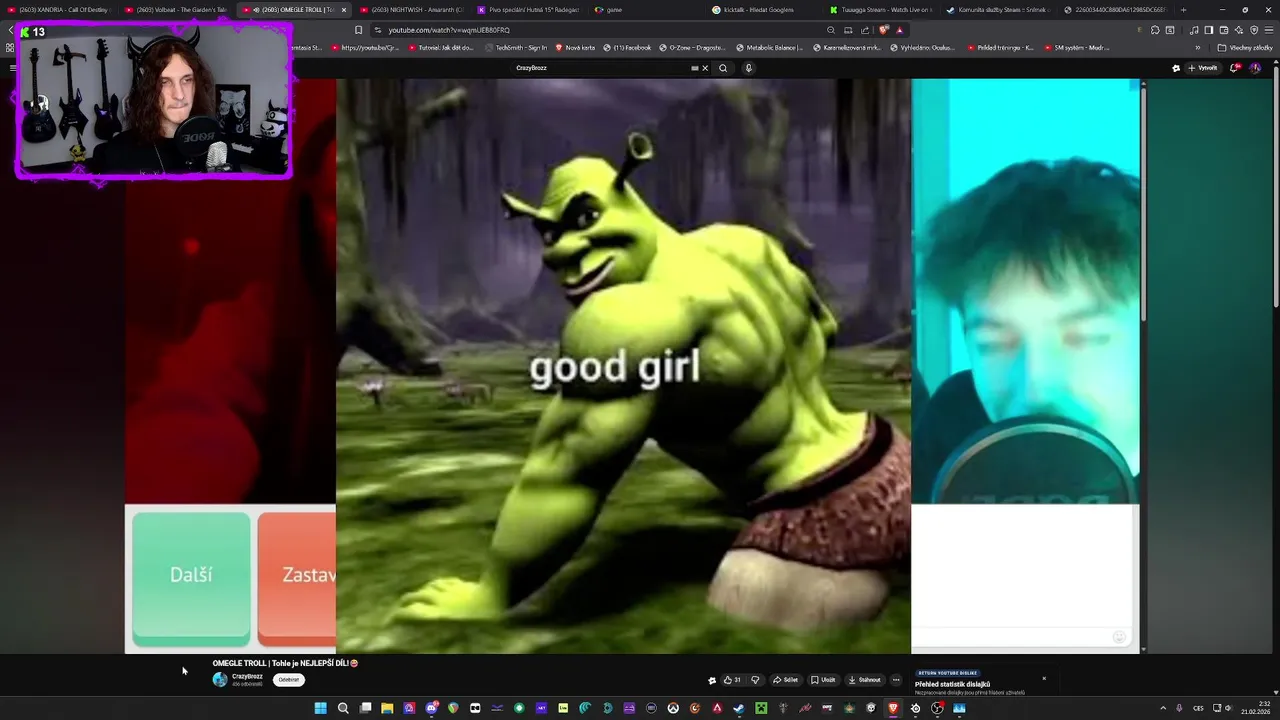The height and width of the screenshot is (720, 1280).
Task: Switch to the Komunita služby Steam tab
Action: click(997, 10)
